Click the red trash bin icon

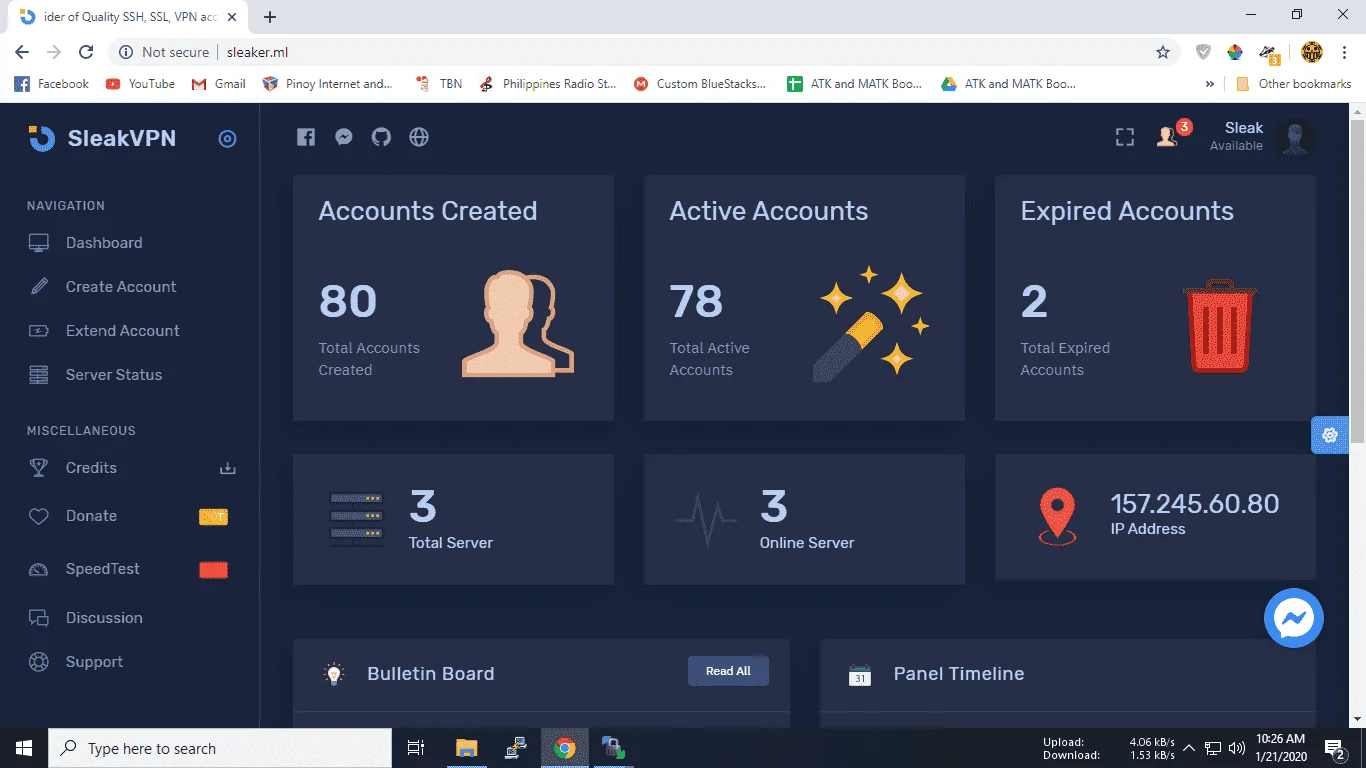1220,326
